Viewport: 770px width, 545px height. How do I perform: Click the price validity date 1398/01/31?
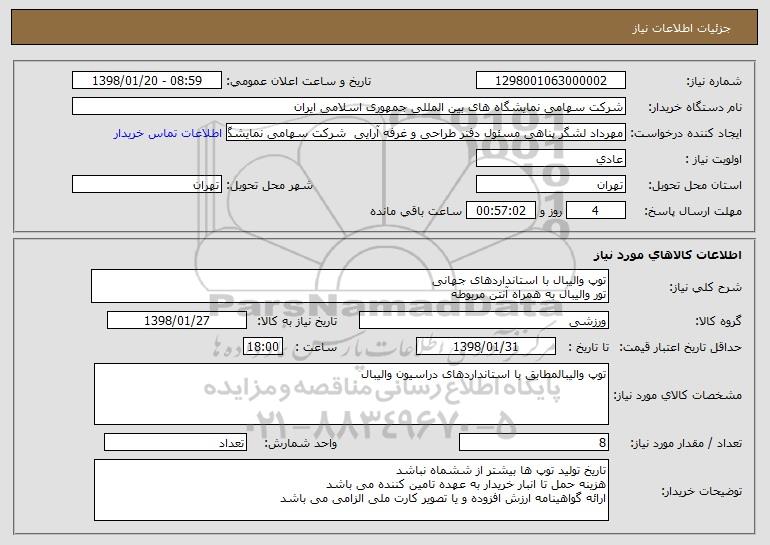486,347
